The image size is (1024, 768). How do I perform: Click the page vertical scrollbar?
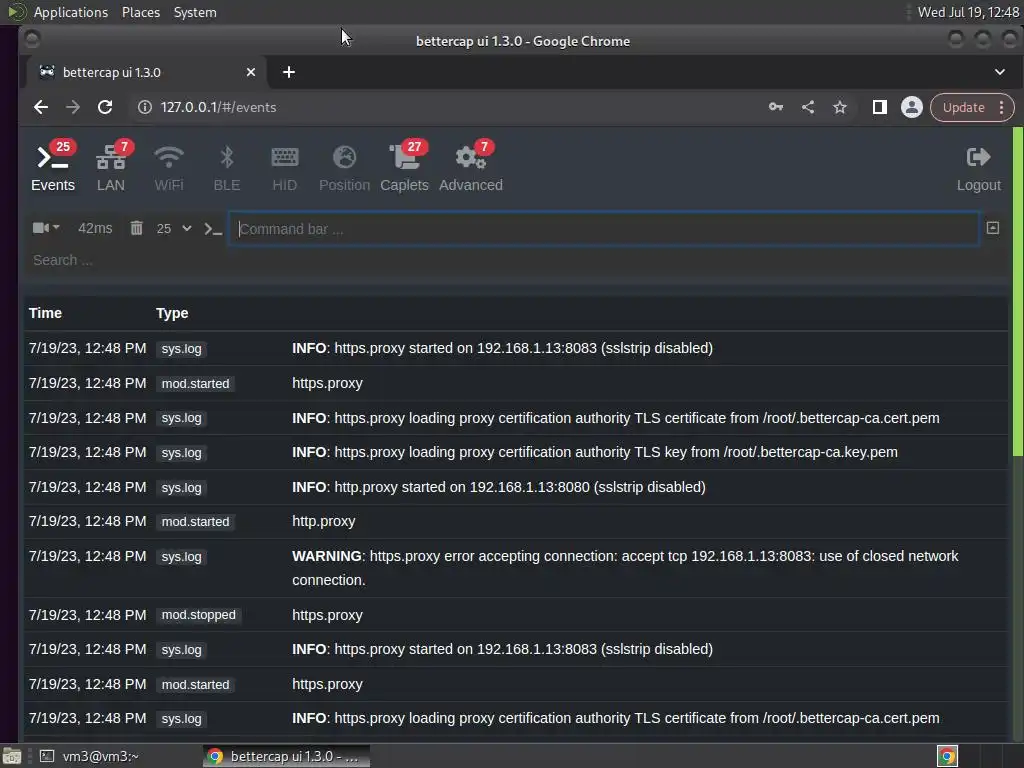1017,292
